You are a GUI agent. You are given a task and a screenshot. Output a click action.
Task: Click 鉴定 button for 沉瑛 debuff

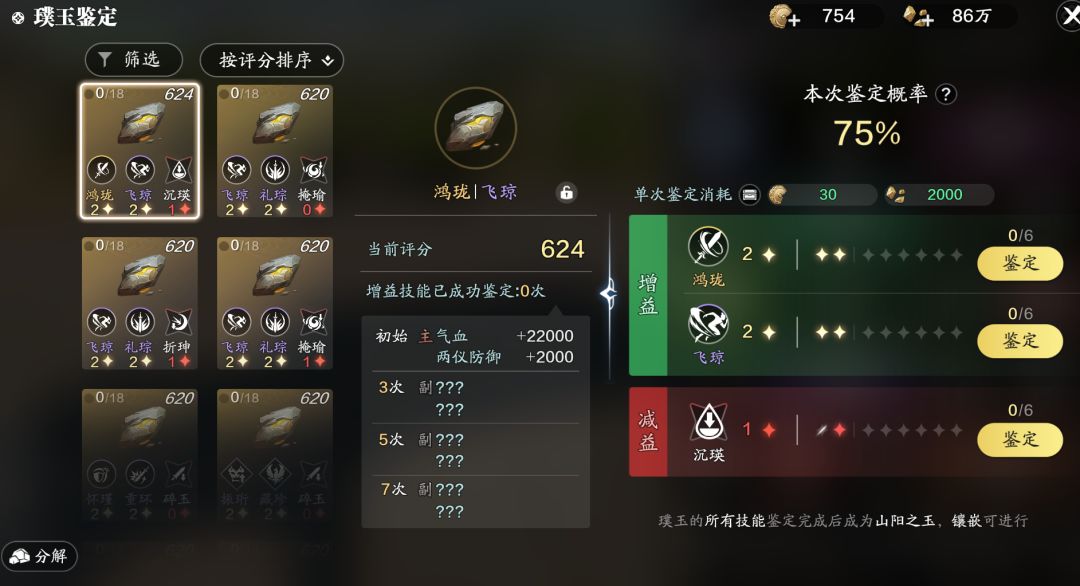[x=1020, y=439]
